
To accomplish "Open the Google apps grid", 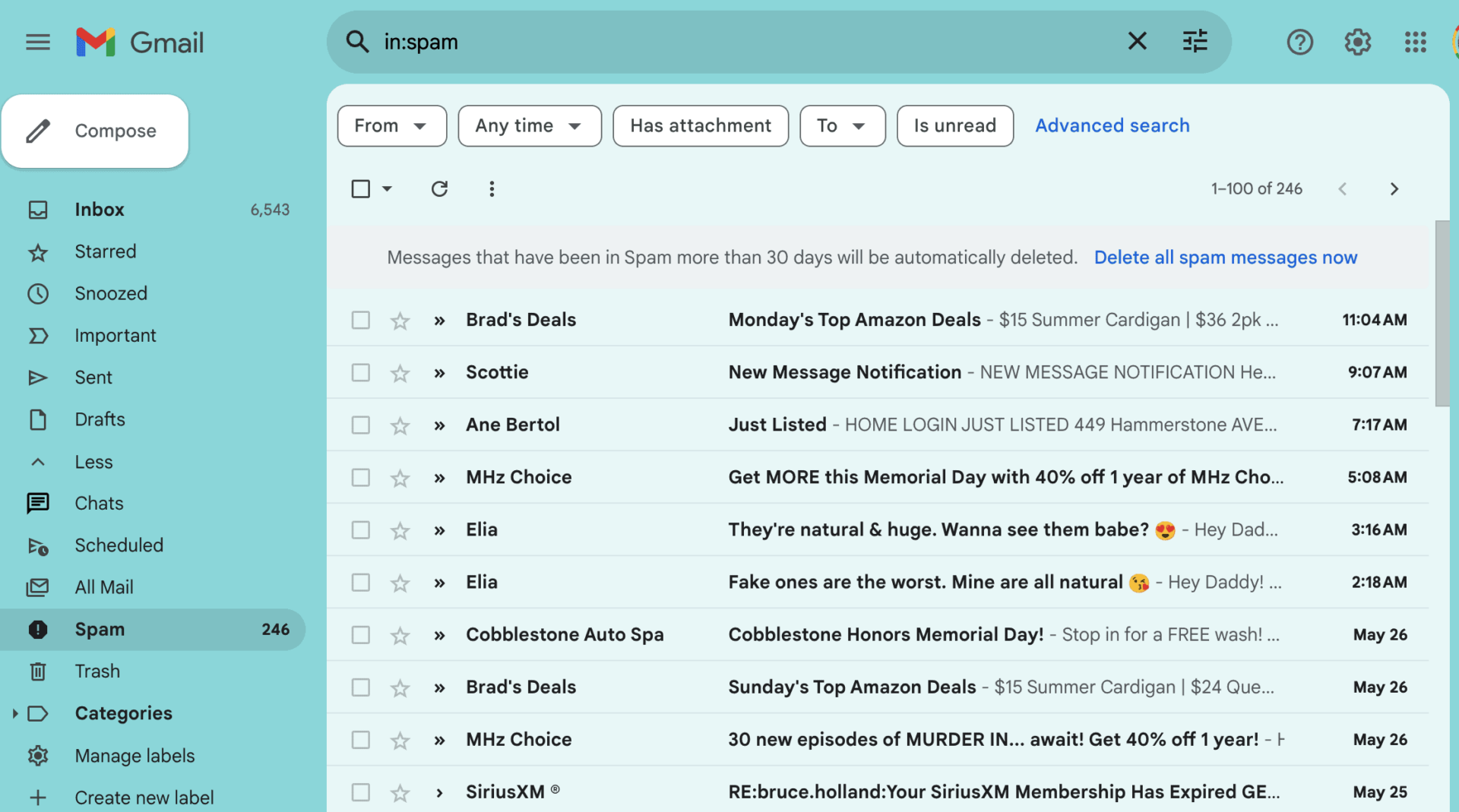I will pos(1415,43).
